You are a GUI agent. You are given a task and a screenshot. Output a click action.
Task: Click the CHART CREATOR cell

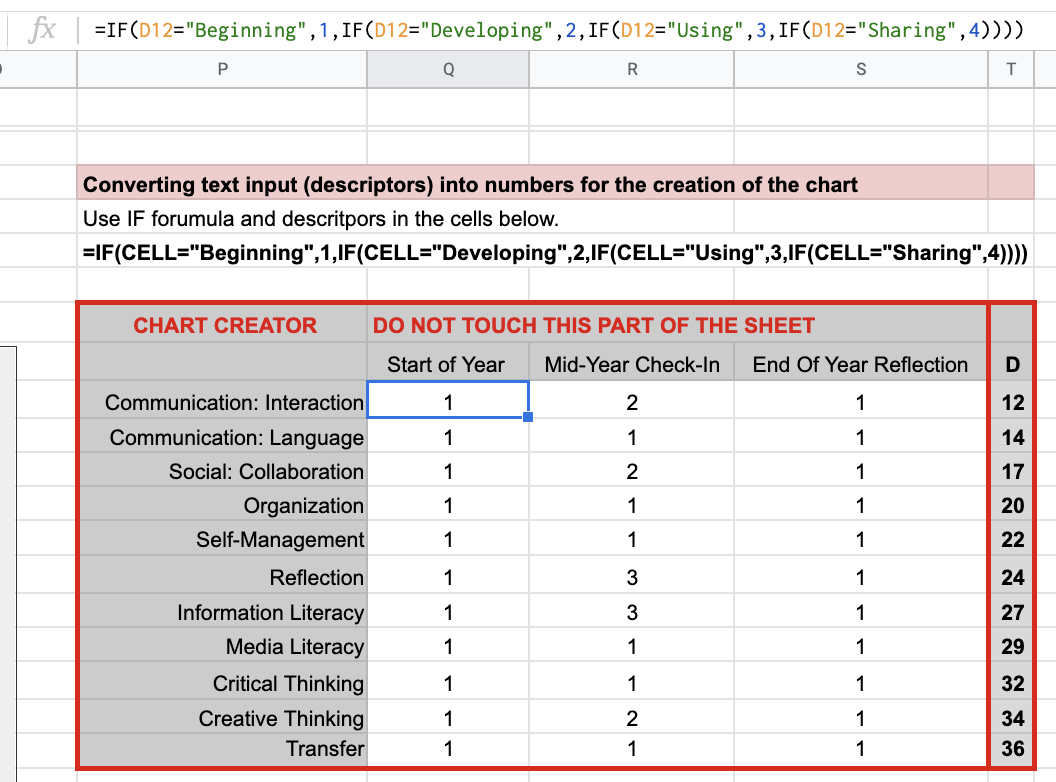[224, 326]
